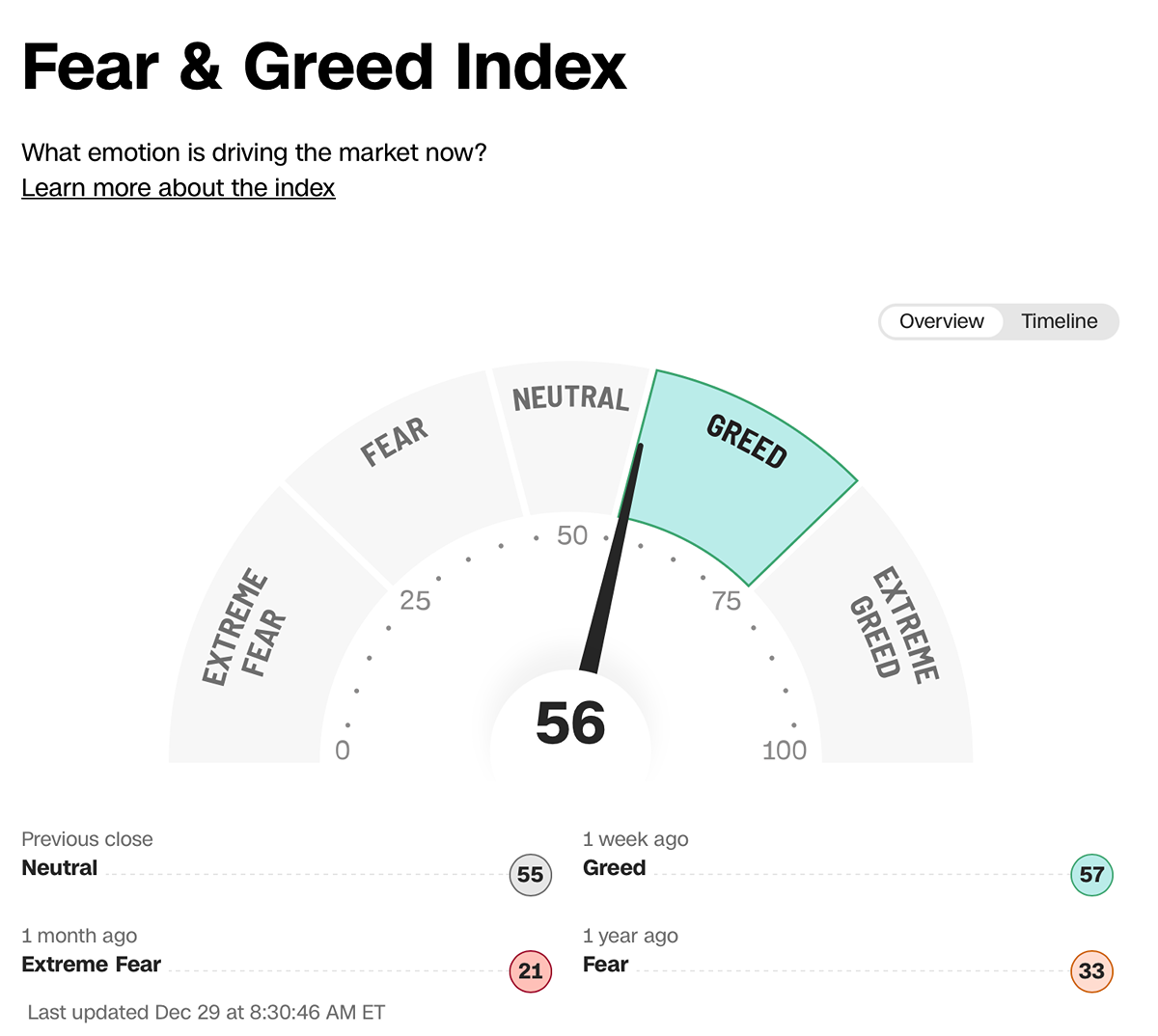Select the Overview toggle option
1158x1036 pixels.
coord(941,321)
